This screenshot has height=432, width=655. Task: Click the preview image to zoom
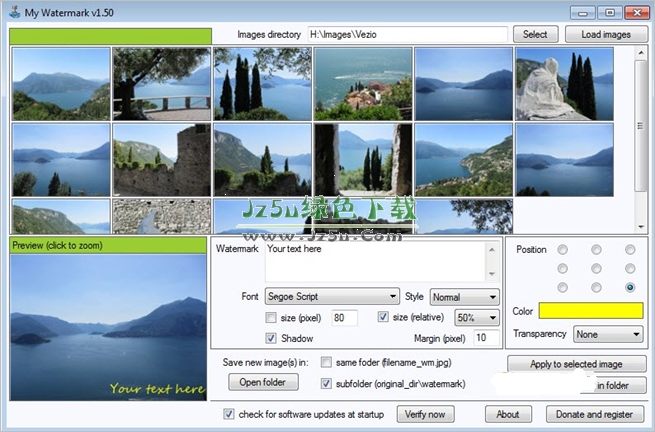108,328
